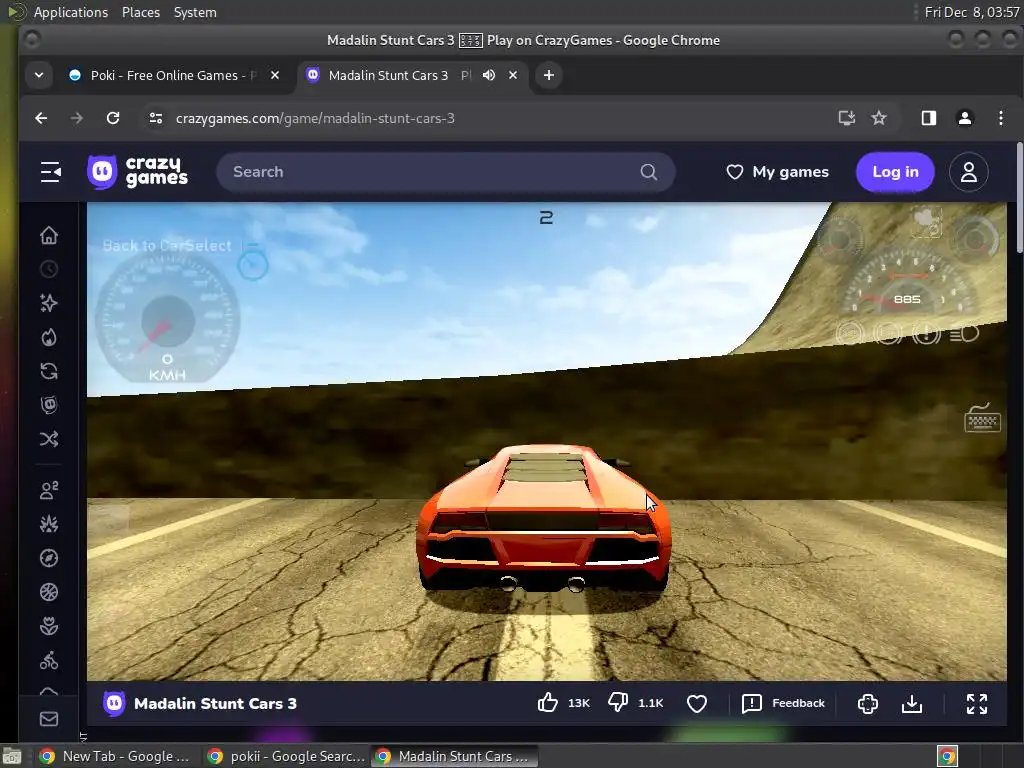The height and width of the screenshot is (768, 1024).
Task: Open Chrome three-dot menu
Action: (1000, 118)
